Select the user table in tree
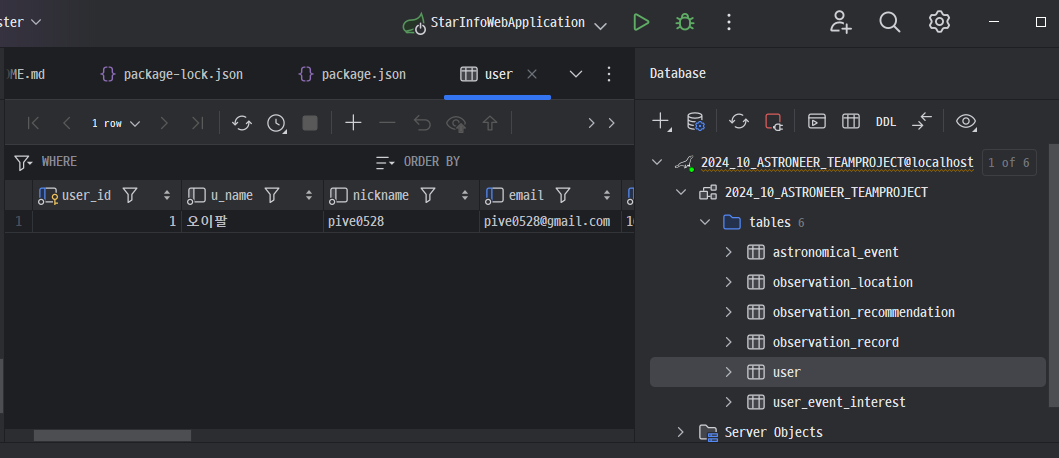This screenshot has width=1059, height=458. coord(848,372)
